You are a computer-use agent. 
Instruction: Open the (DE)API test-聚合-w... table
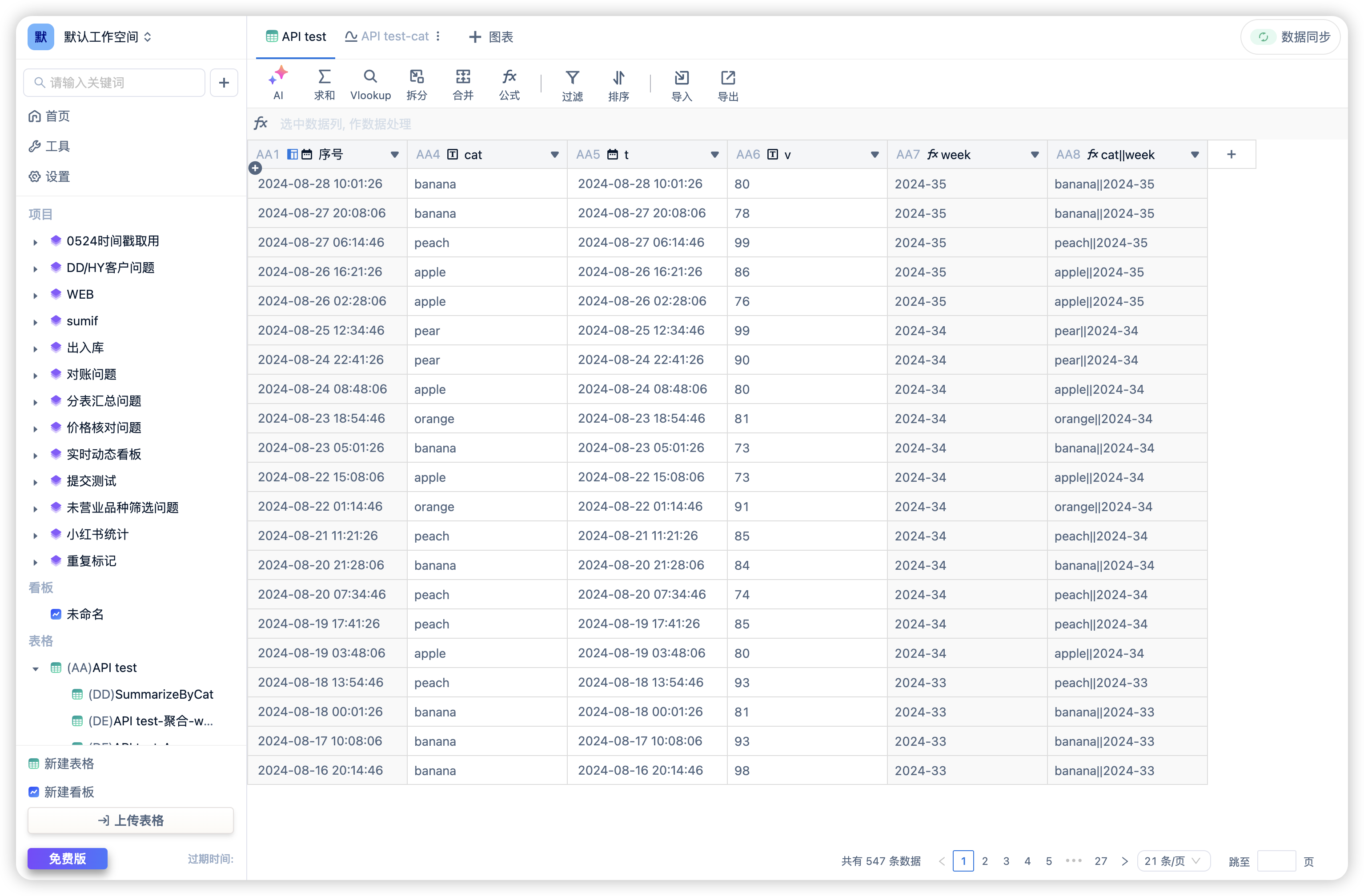tap(143, 721)
